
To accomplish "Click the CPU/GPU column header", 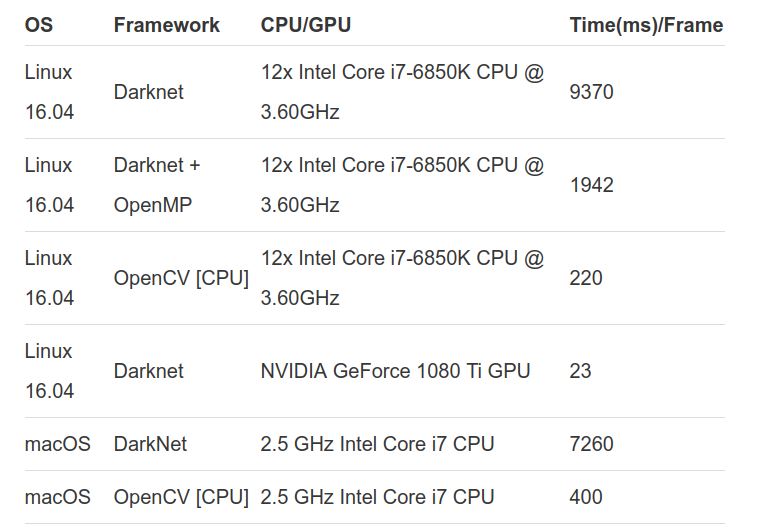I will [x=305, y=25].
